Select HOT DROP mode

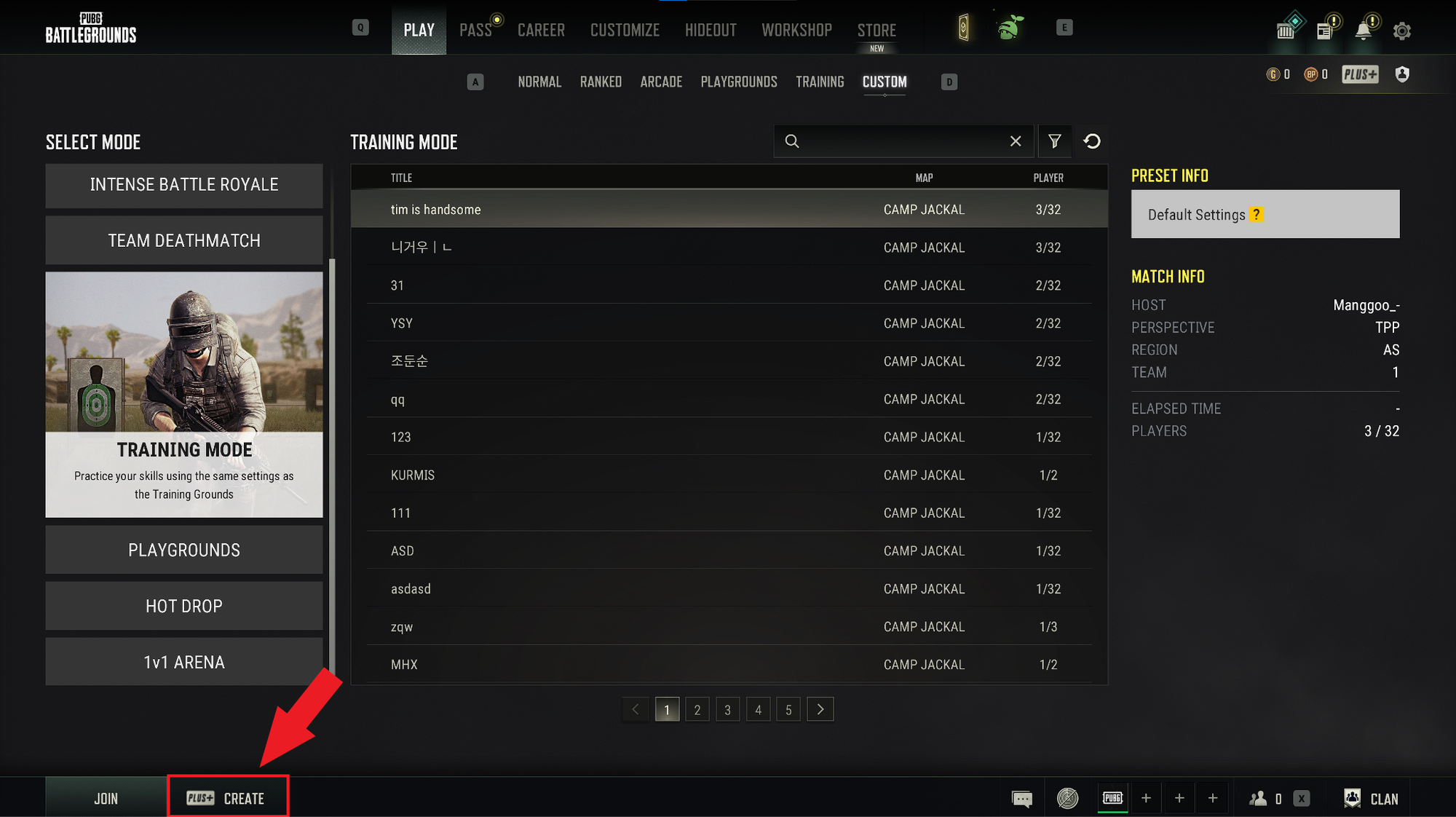(184, 606)
